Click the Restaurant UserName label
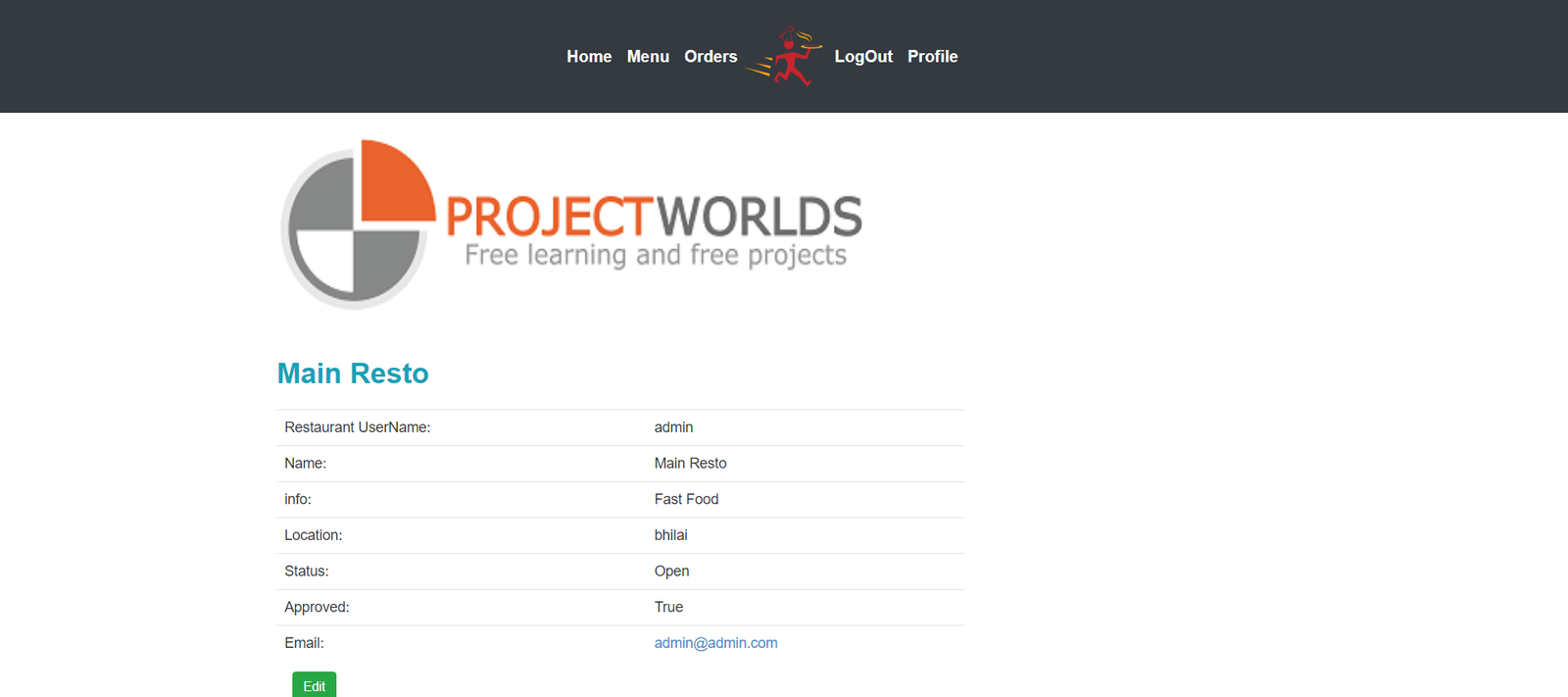Viewport: 1568px width, 697px height. [357, 427]
